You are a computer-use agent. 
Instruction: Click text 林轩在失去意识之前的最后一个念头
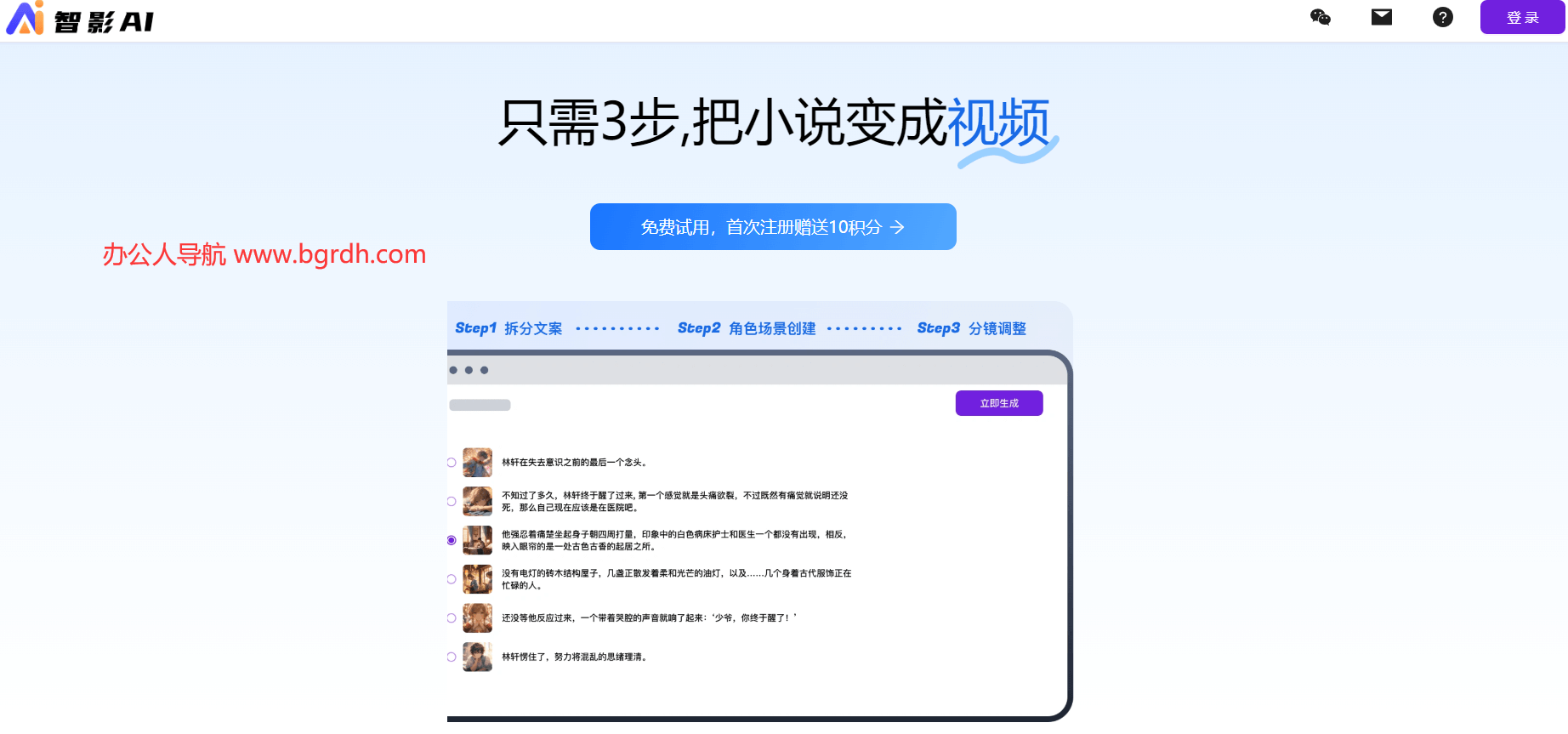click(x=575, y=463)
